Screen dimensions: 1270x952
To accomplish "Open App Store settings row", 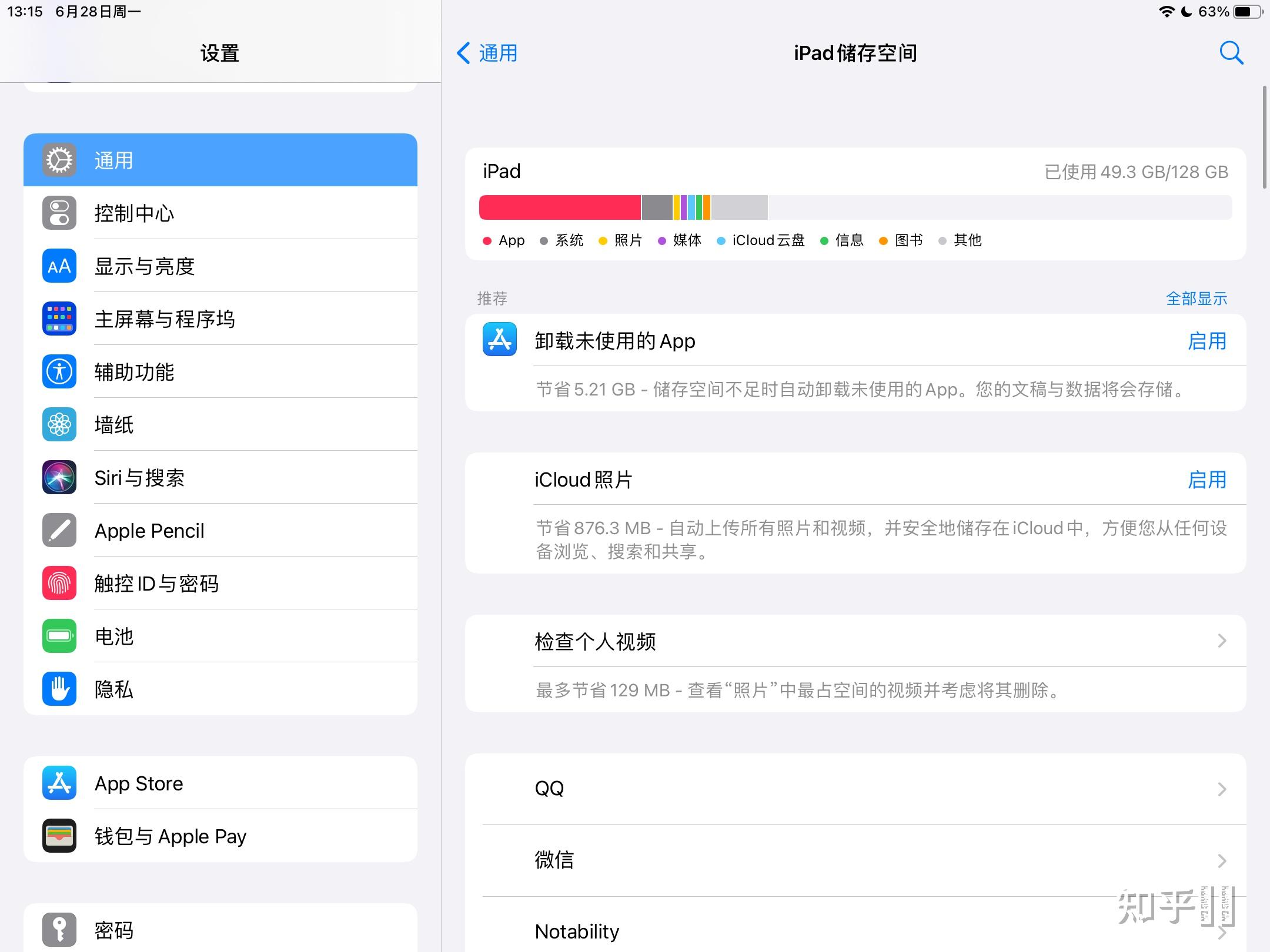I will [220, 783].
